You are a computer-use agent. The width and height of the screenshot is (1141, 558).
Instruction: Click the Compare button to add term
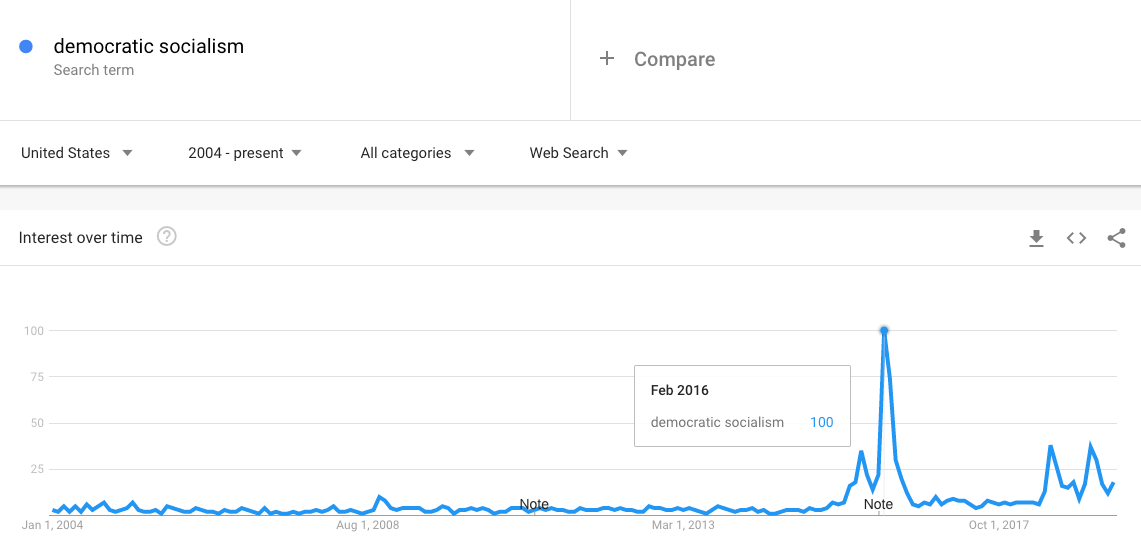[x=674, y=59]
